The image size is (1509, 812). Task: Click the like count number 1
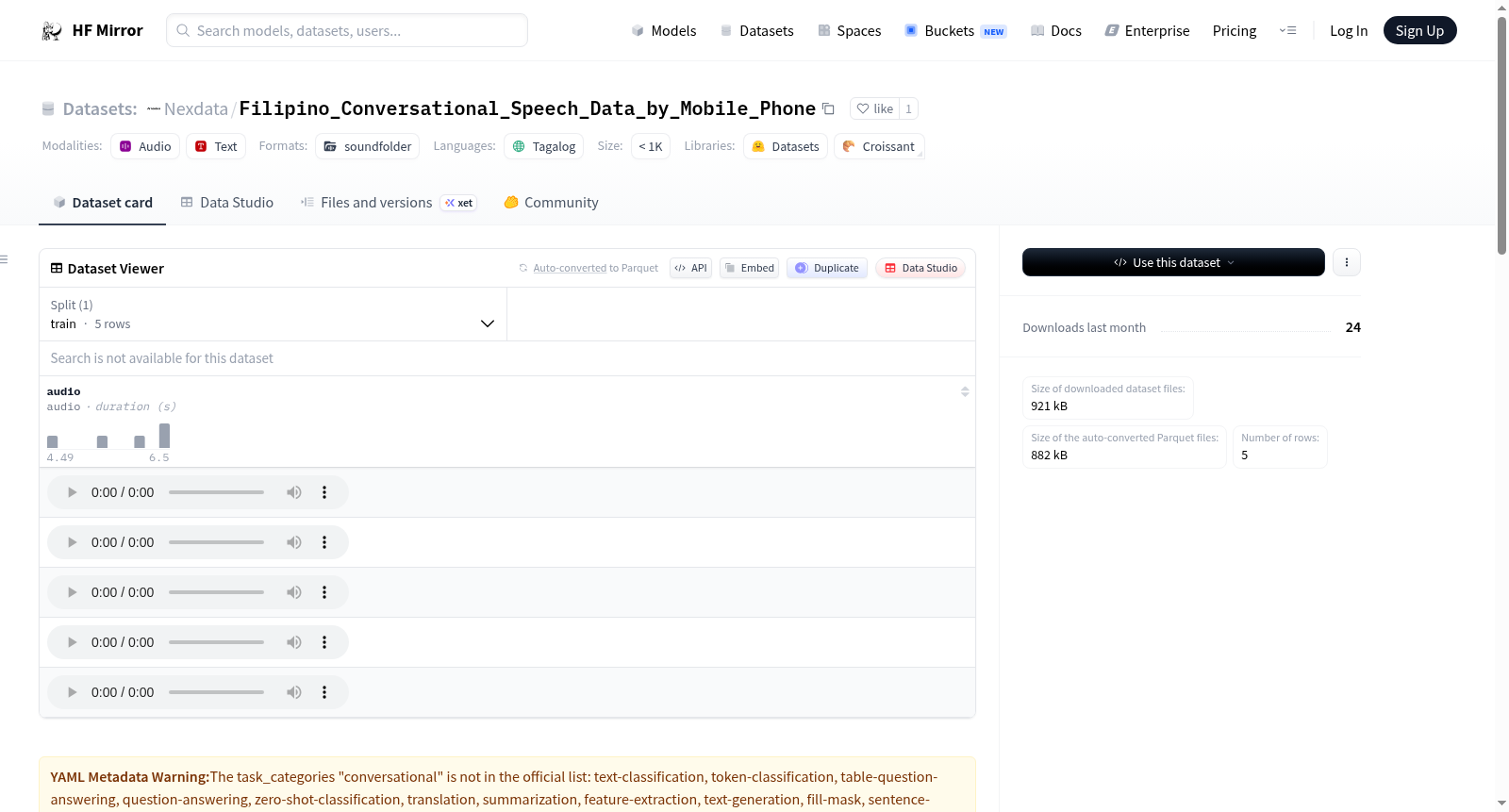coord(908,108)
